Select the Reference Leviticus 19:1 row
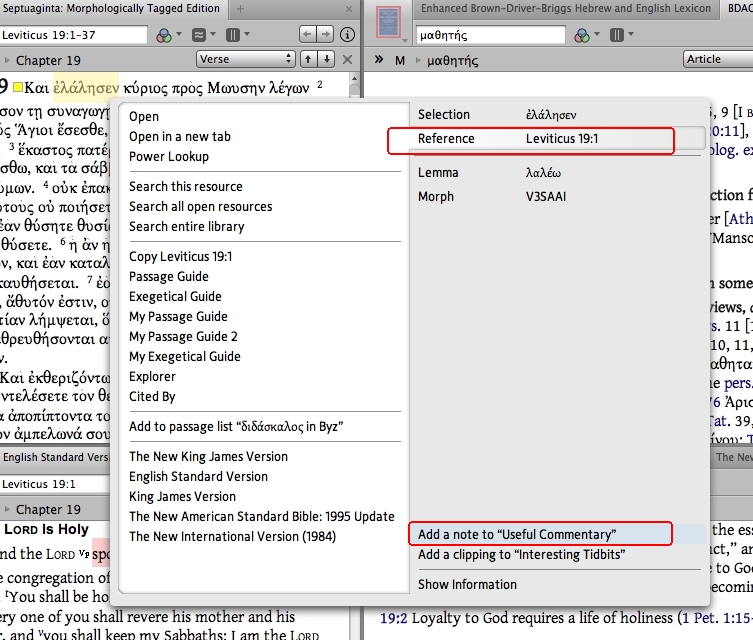753x640 pixels. (x=557, y=139)
